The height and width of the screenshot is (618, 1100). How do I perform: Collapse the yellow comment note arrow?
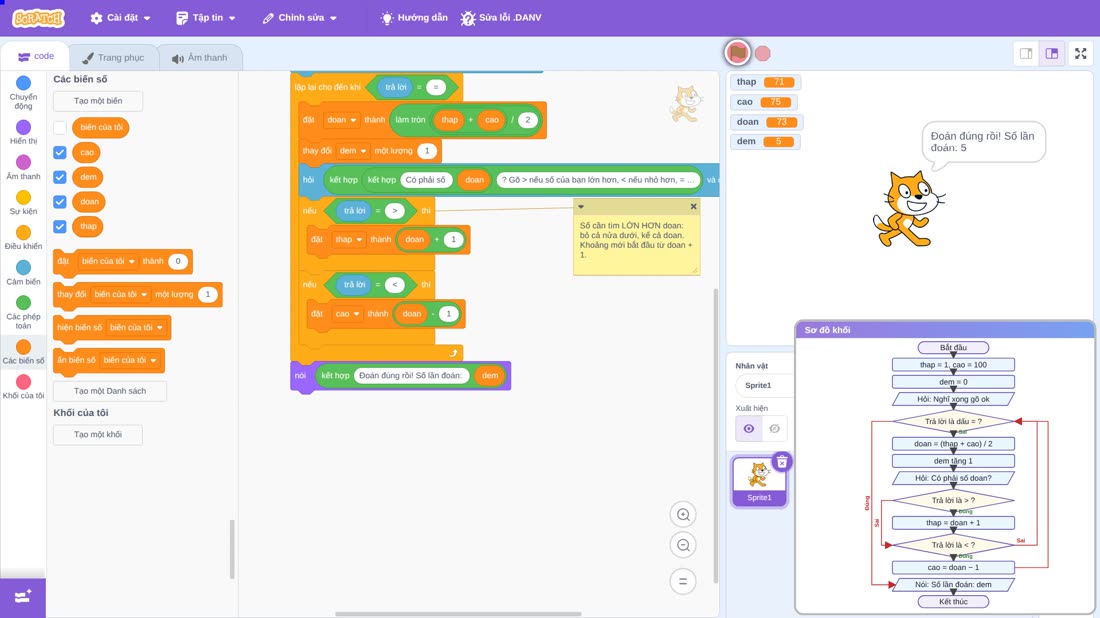(x=581, y=206)
